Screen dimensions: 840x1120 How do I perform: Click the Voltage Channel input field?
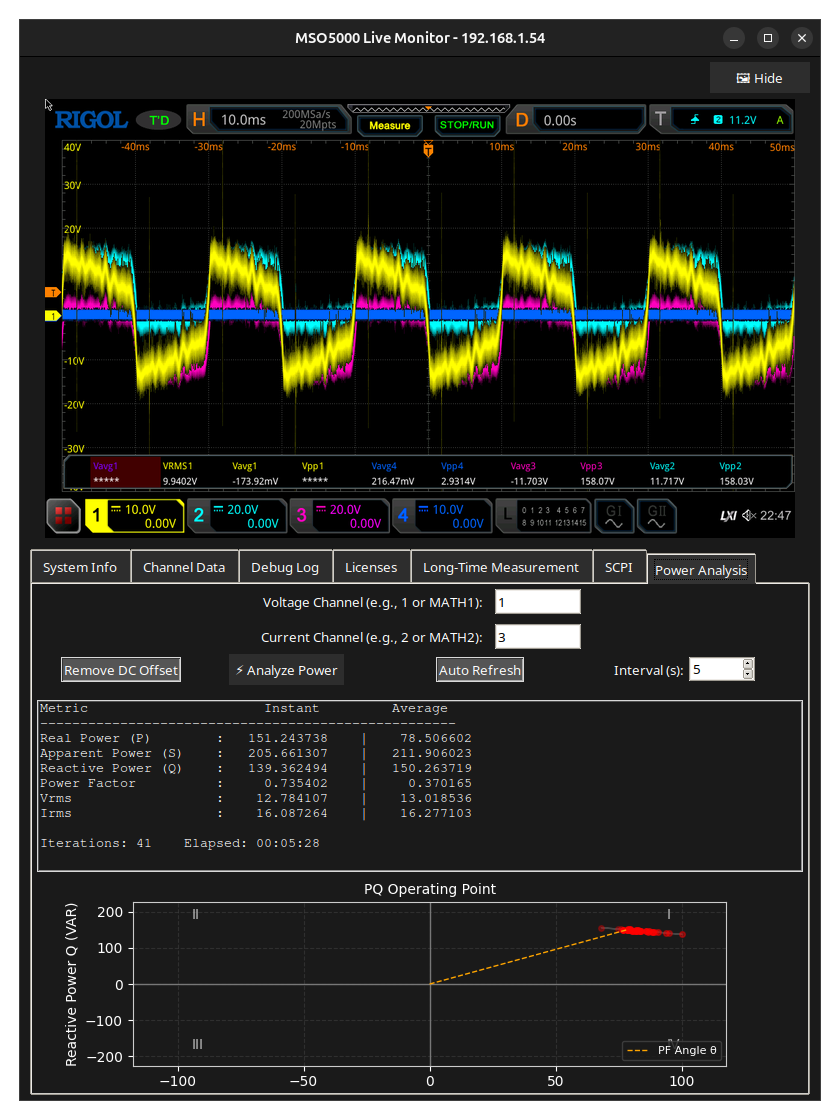[x=537, y=602]
